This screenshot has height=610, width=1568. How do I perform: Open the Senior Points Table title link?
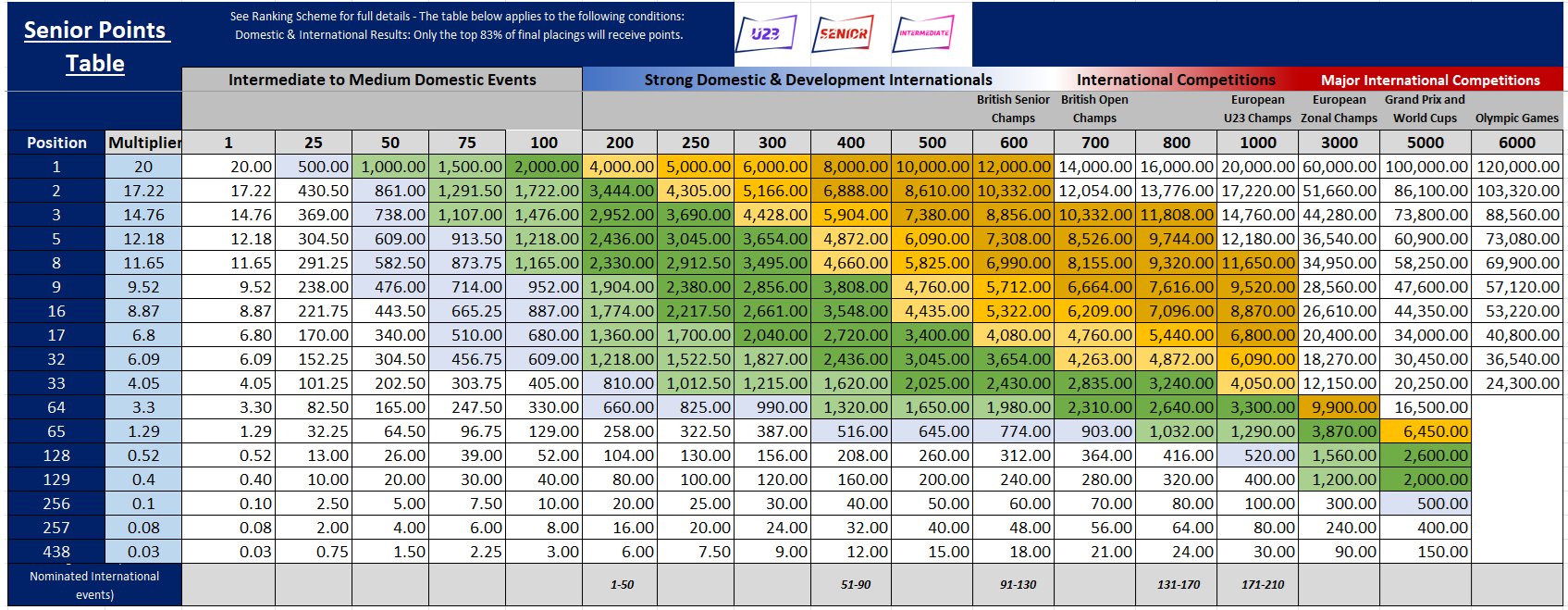[x=94, y=46]
